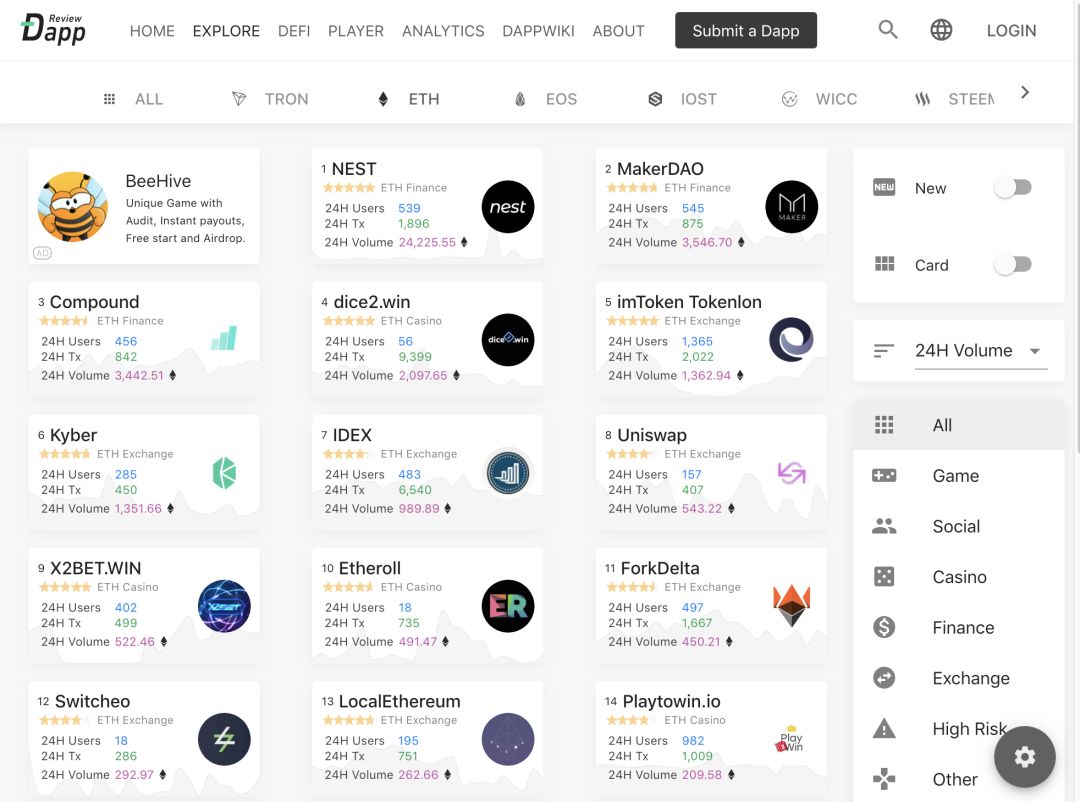Viewport: 1080px width, 802px height.
Task: Open the NEST dapp title
Action: [x=354, y=169]
